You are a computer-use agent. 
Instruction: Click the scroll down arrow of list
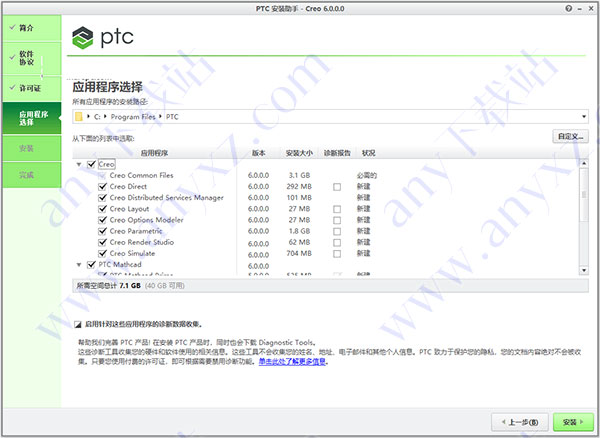[584, 270]
